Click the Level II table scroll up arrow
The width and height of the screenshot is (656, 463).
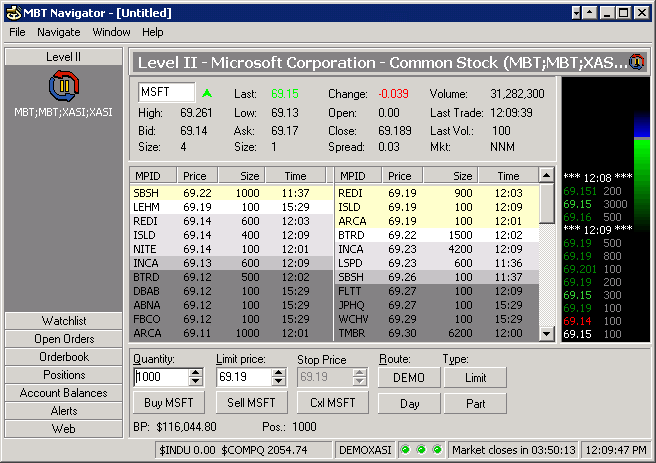tap(546, 175)
